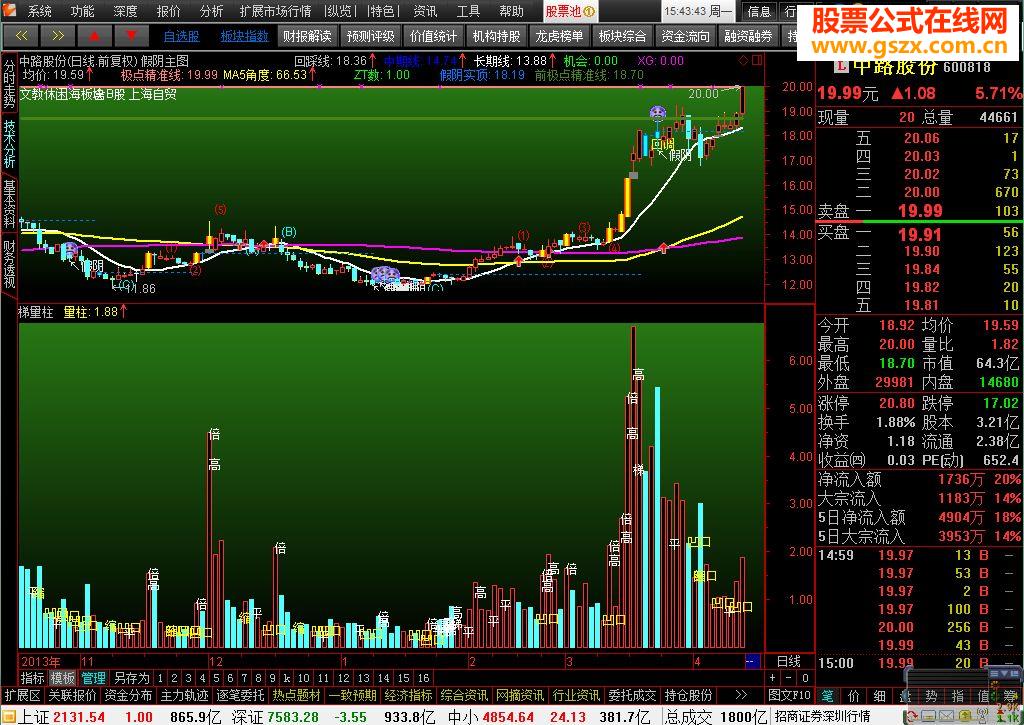Open the 自选股 link
The width and height of the screenshot is (1024, 725).
tap(181, 37)
